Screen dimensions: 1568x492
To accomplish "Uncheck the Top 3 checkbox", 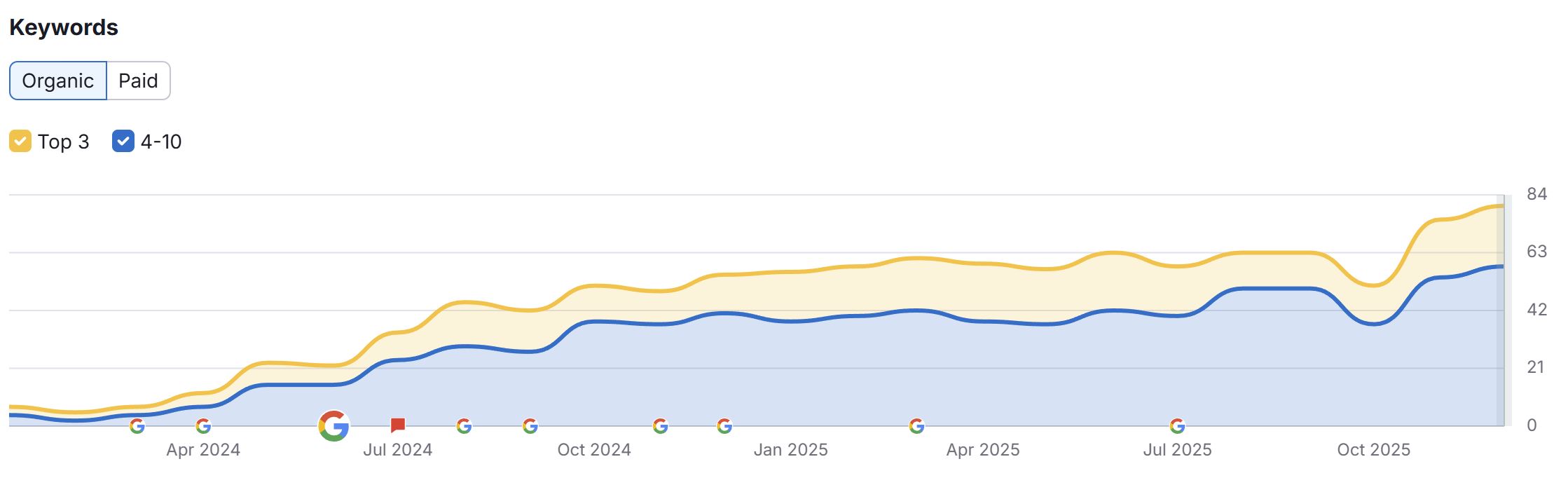I will tap(20, 142).
